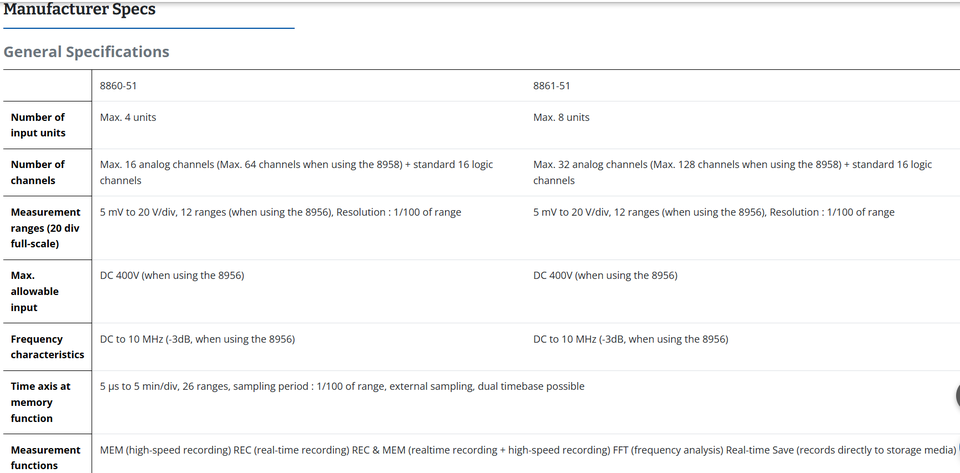Click the 5 µs to 5 min/div cell

pyautogui.click(x=342, y=386)
